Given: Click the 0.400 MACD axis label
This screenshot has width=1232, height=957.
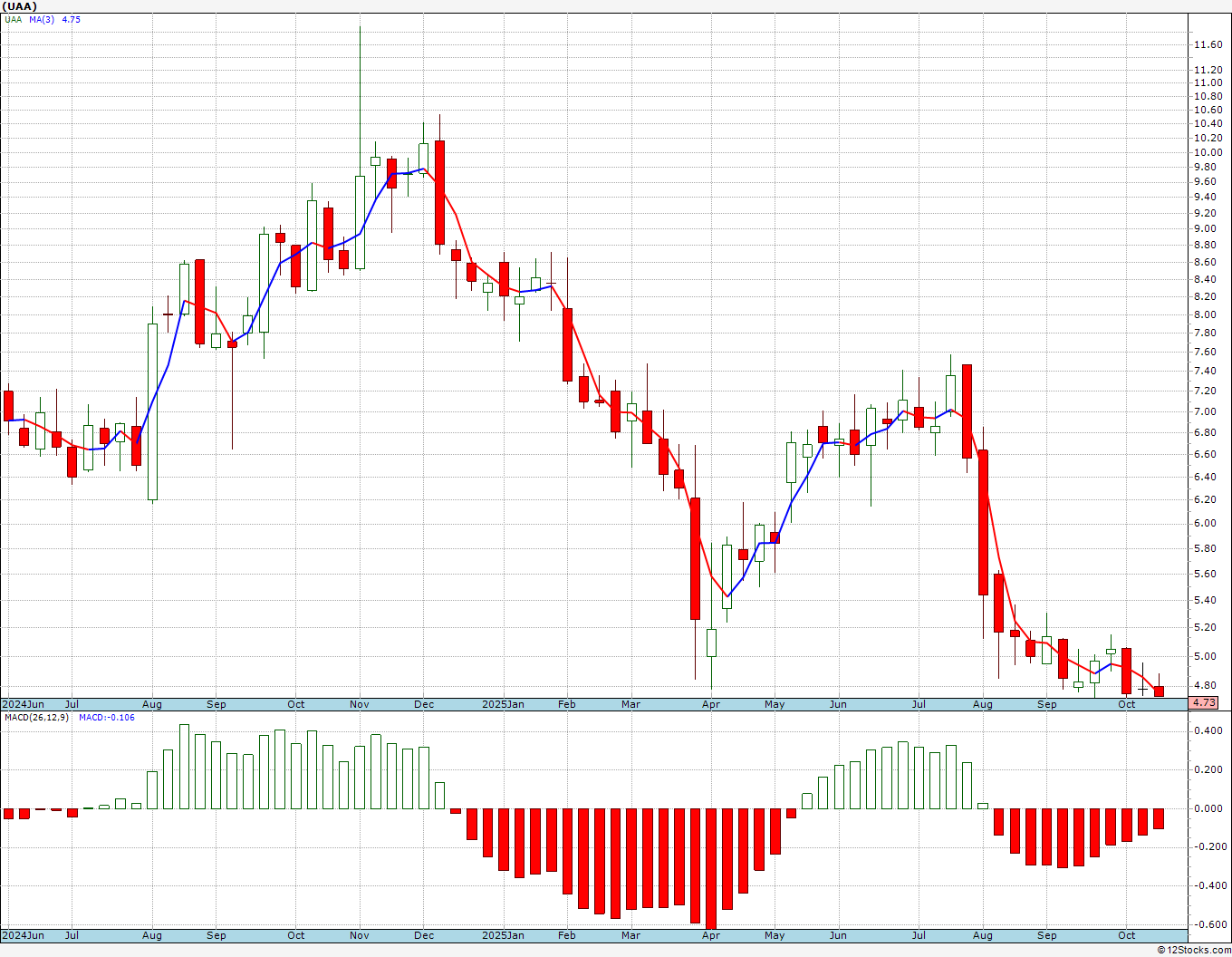Looking at the screenshot, I should pyautogui.click(x=1210, y=730).
